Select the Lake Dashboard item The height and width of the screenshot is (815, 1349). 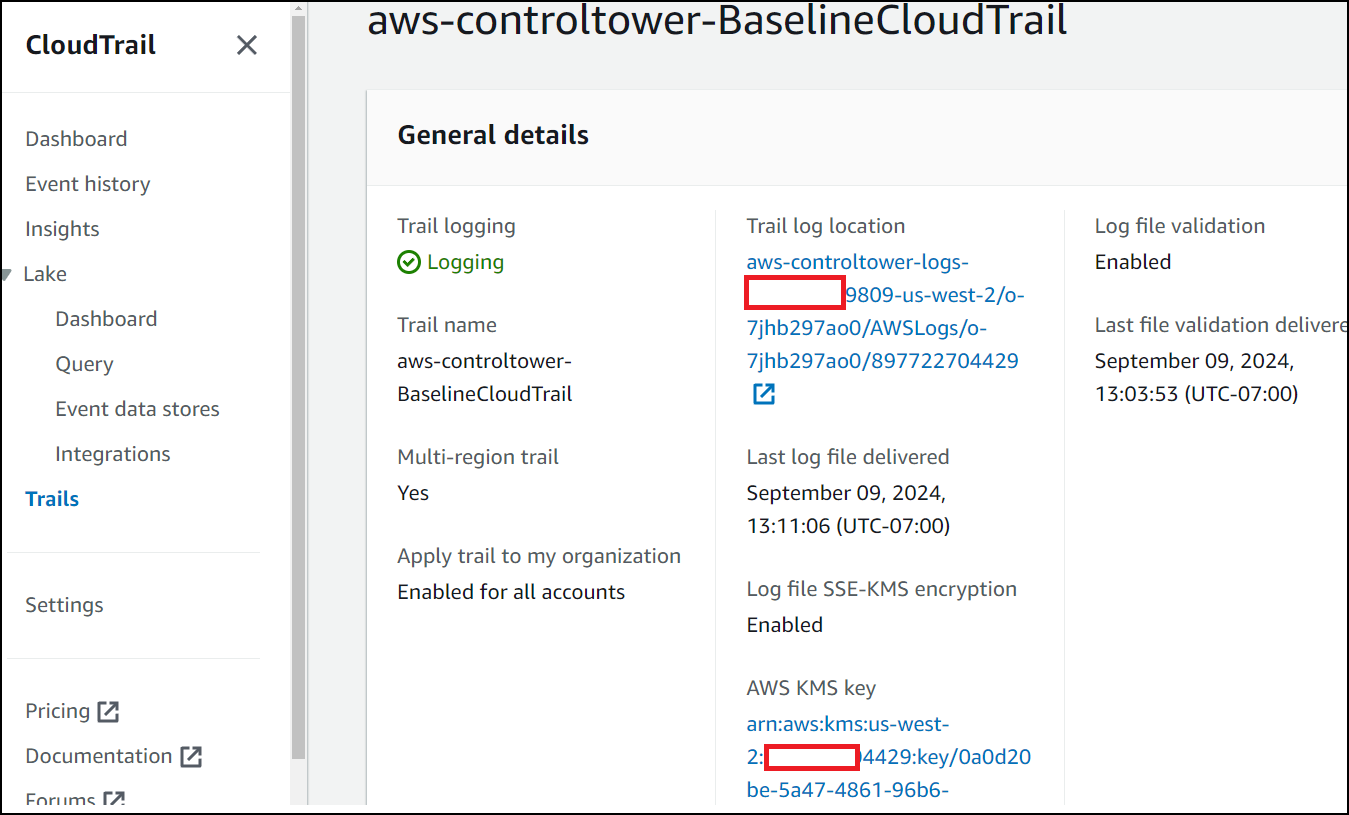pos(106,319)
